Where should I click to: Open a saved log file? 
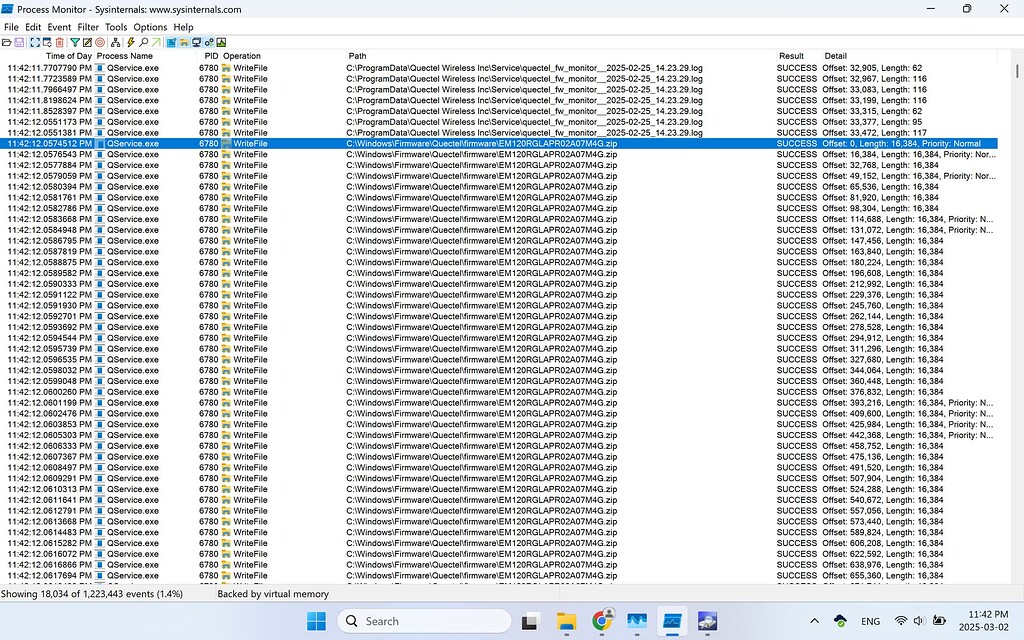click(x=7, y=42)
